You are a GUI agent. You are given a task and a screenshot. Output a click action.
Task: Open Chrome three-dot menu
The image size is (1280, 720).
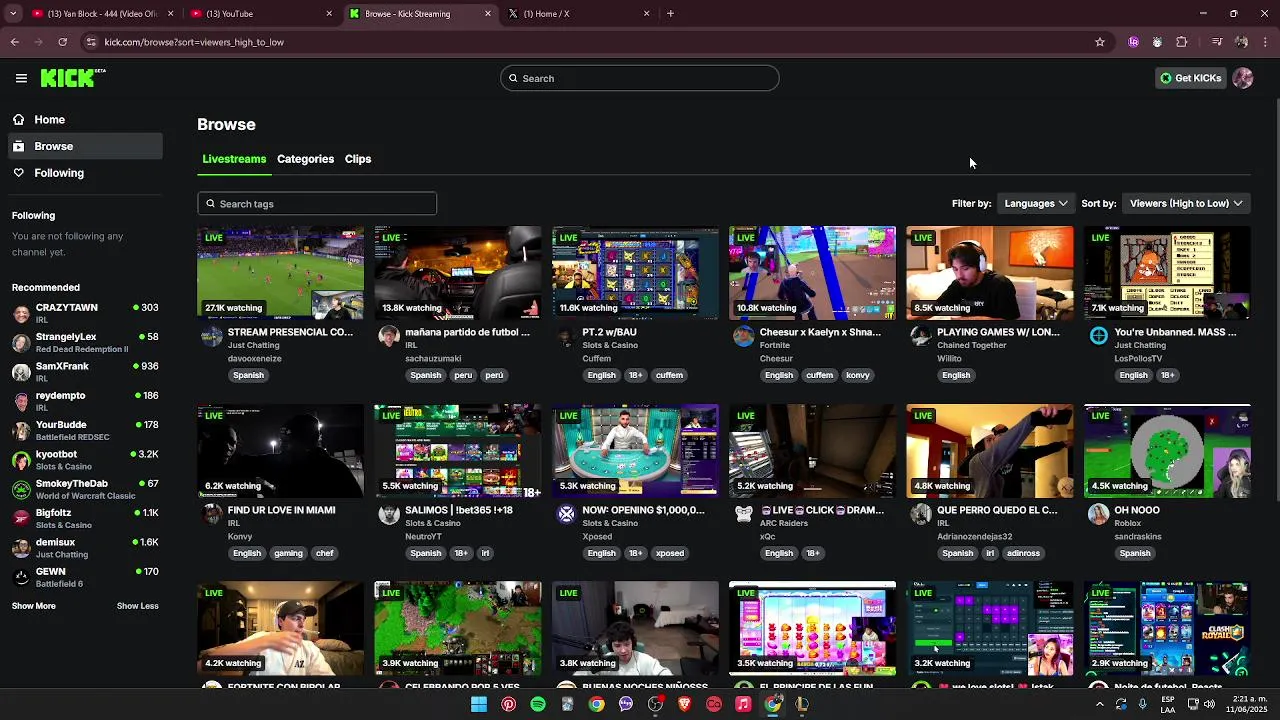coord(1266,42)
